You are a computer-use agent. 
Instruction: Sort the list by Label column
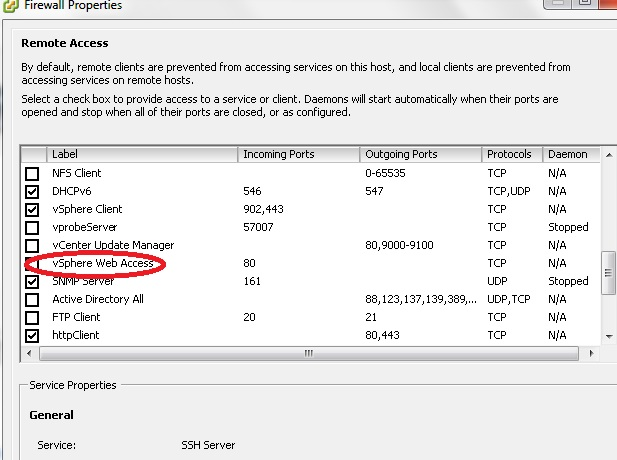[142, 155]
